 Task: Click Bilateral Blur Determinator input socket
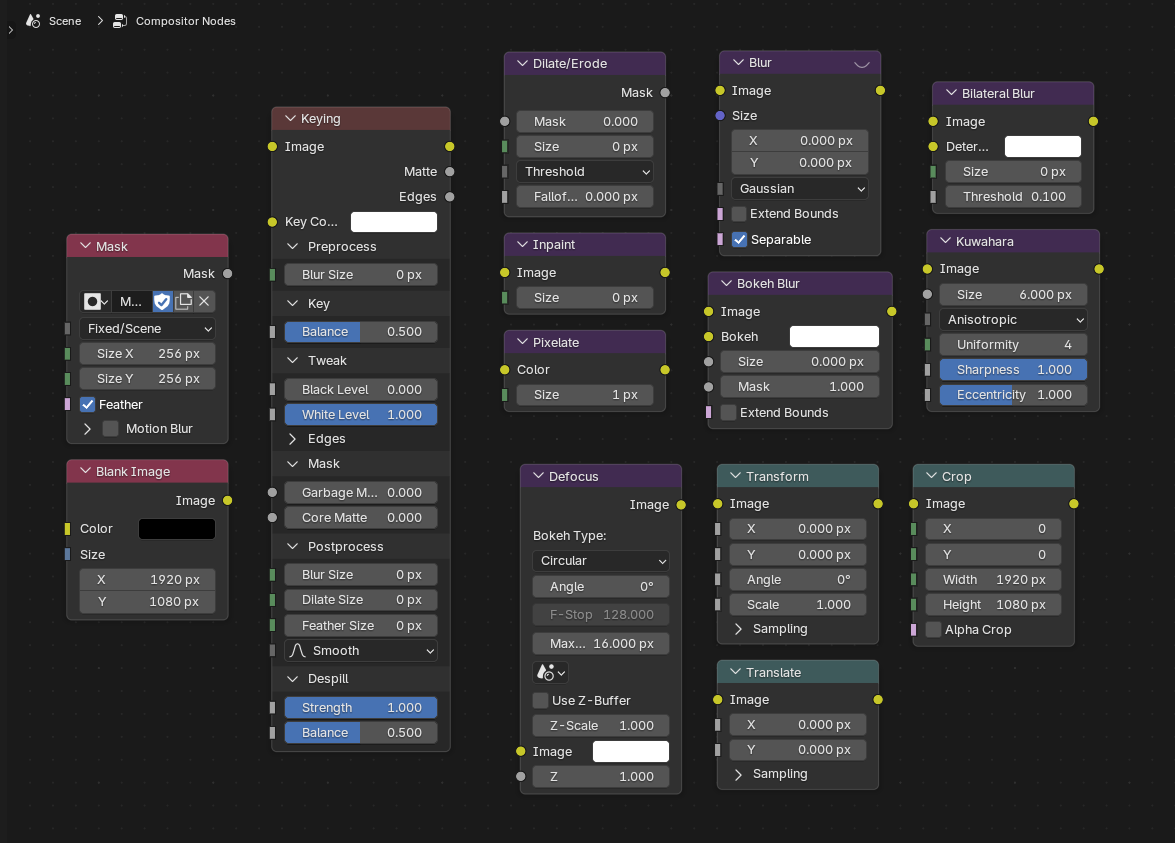[x=933, y=146]
